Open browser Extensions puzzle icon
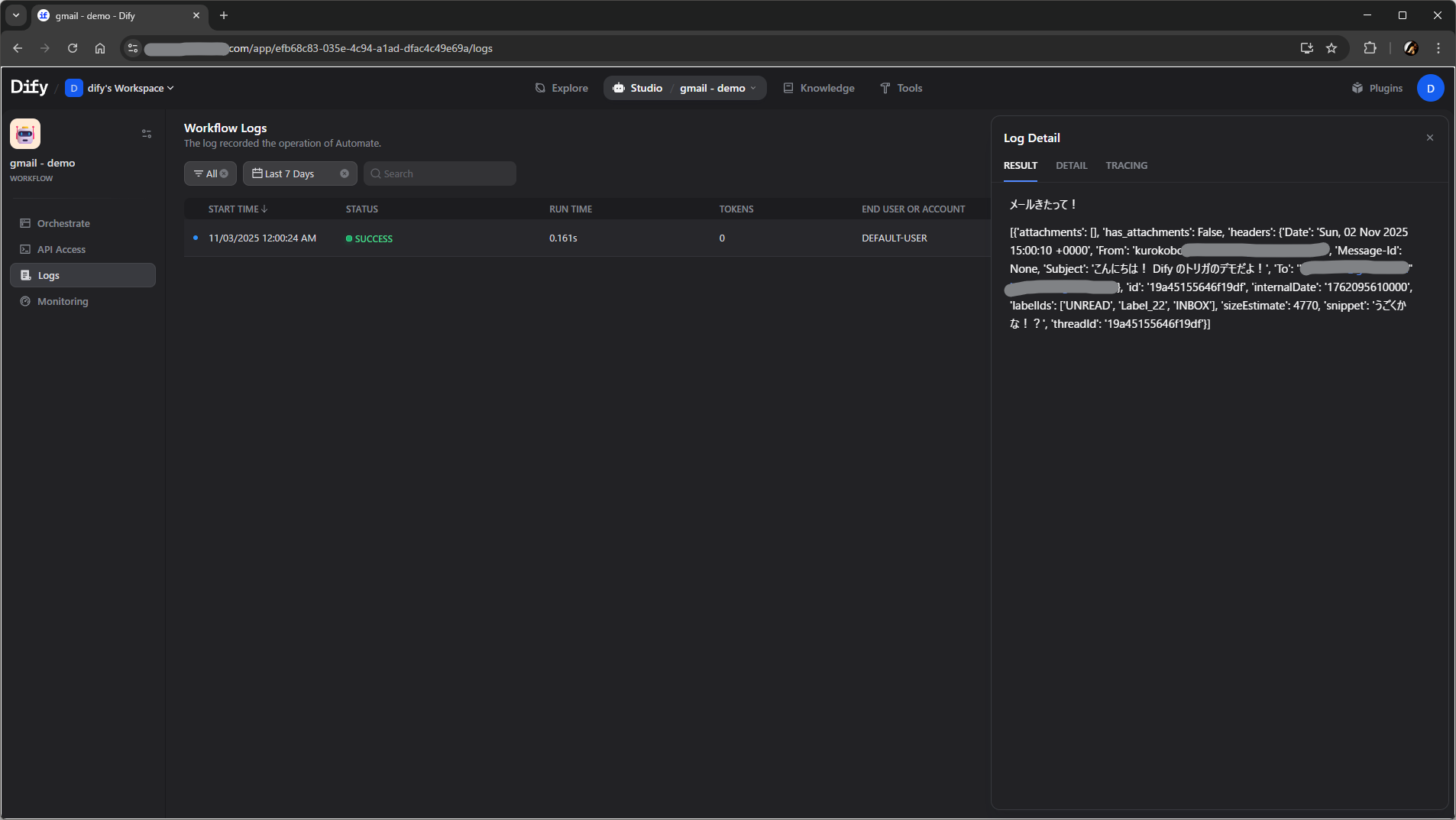 [1370, 48]
